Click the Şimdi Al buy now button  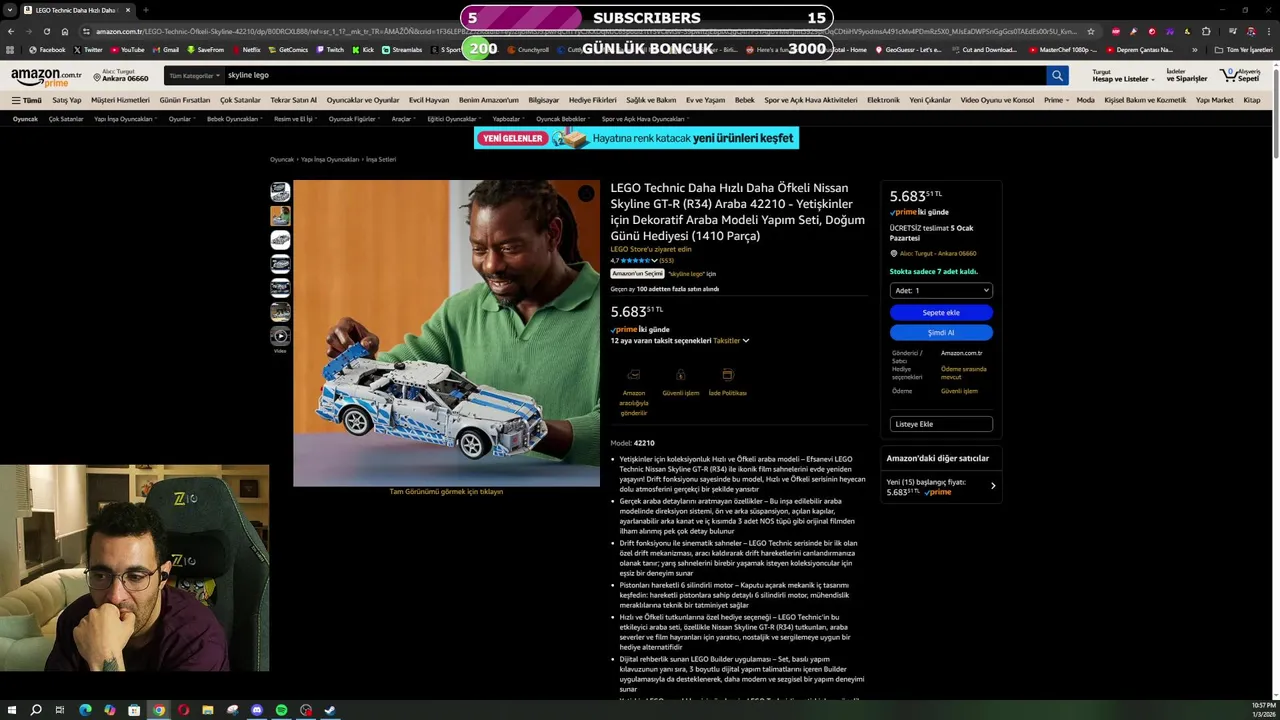pos(941,332)
